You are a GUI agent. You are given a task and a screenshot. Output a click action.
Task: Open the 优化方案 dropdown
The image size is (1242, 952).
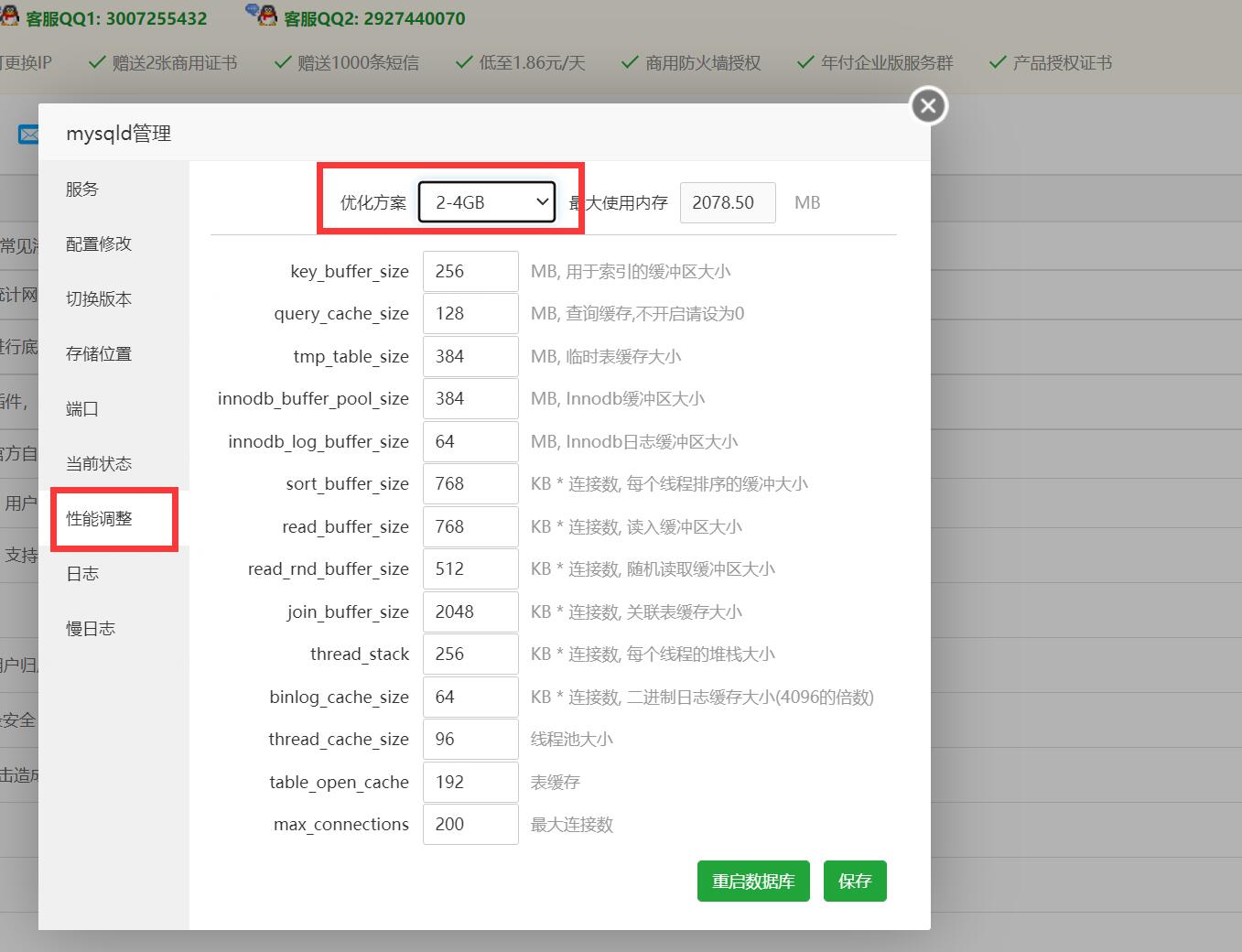click(487, 202)
